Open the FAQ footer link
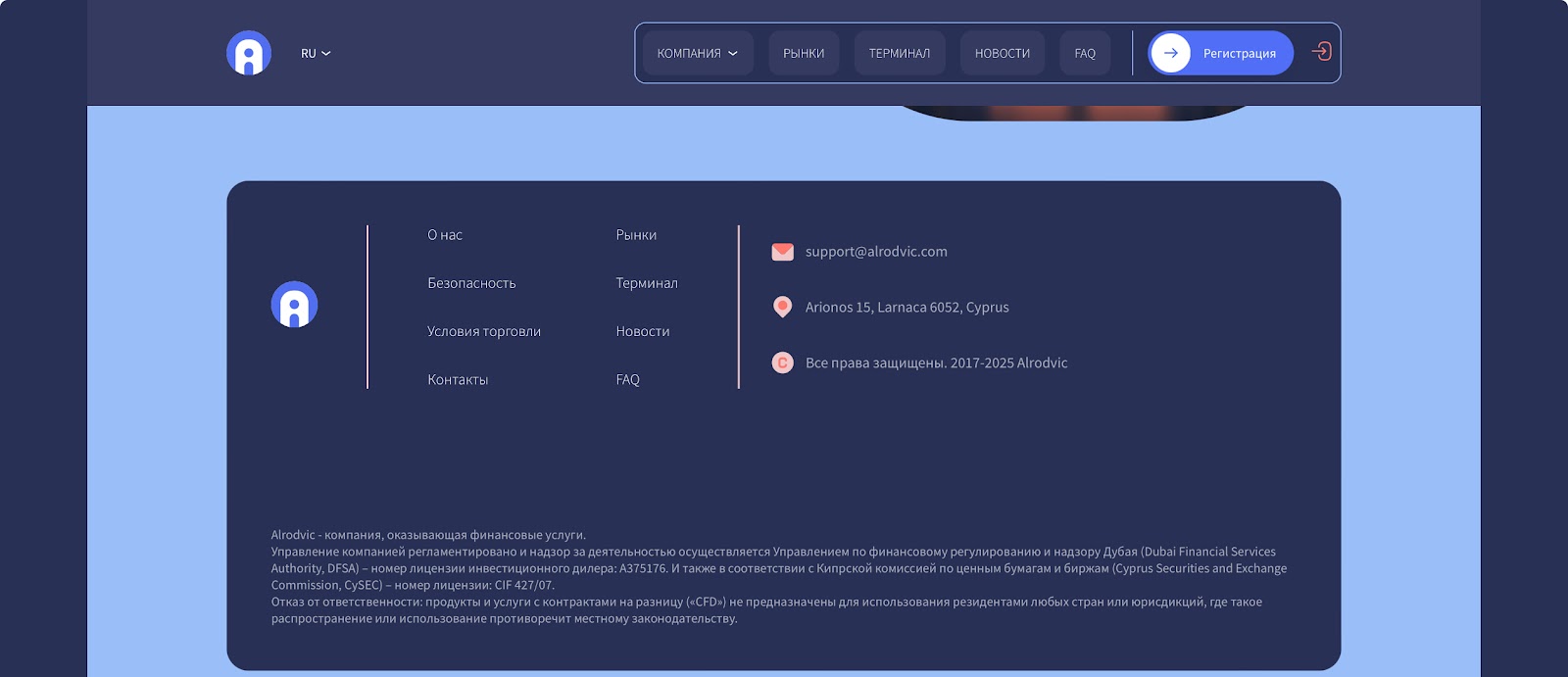Viewport: 1568px width, 677px height. pyautogui.click(x=628, y=380)
